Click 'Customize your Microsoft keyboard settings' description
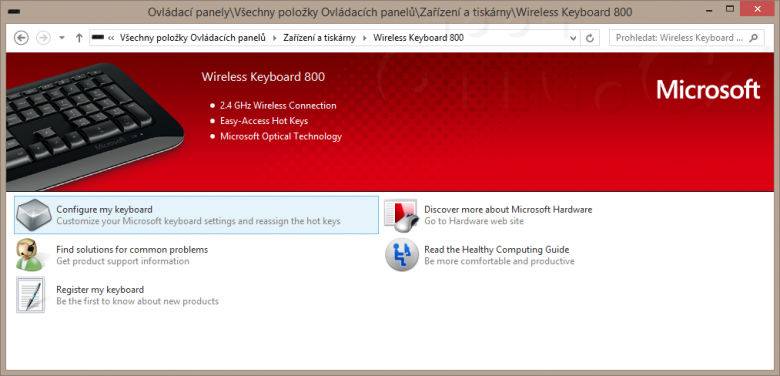The image size is (780, 376). coord(198,221)
